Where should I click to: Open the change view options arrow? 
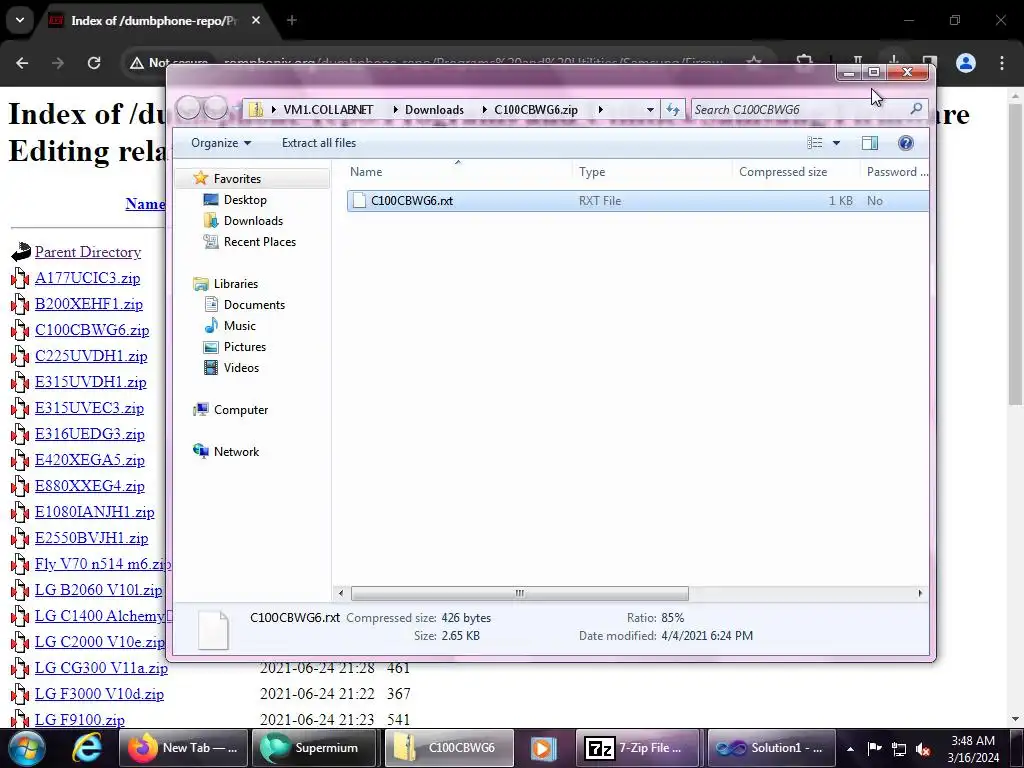[836, 143]
